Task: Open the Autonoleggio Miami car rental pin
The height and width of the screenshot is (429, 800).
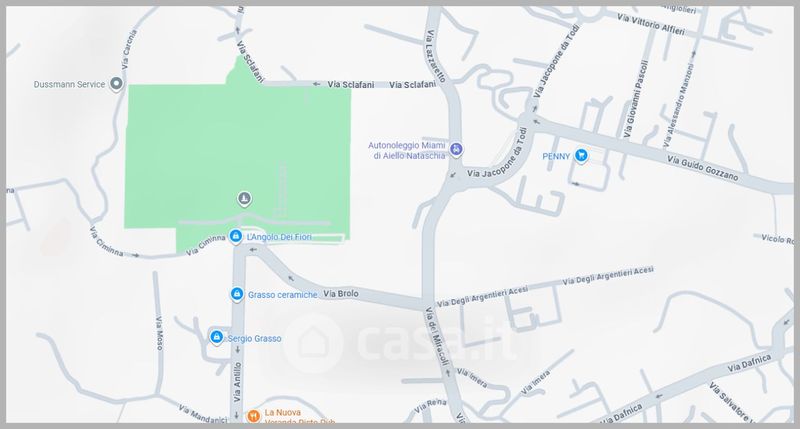Action: point(457,149)
